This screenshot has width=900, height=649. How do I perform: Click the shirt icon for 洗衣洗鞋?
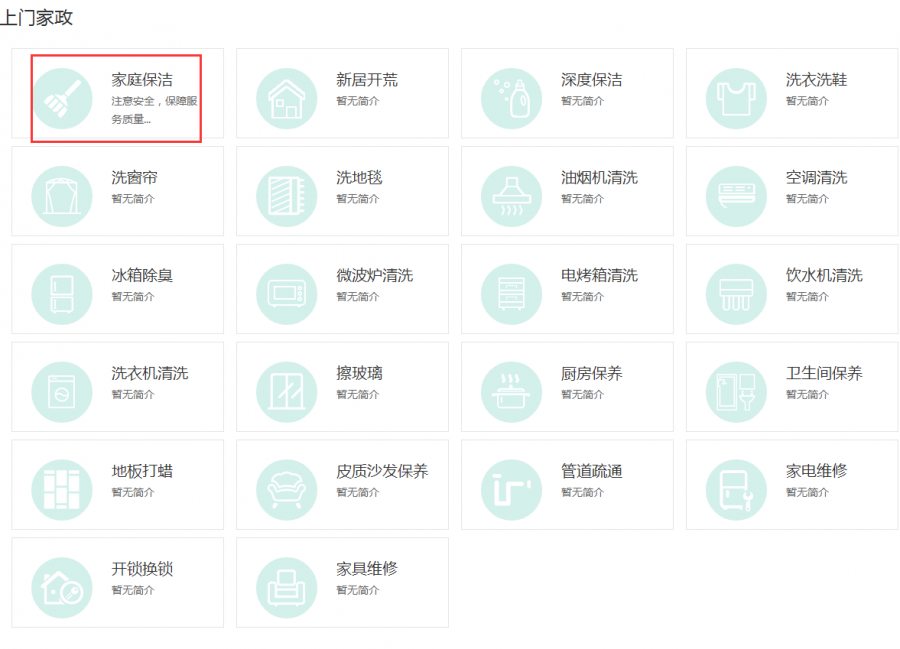(x=736, y=99)
